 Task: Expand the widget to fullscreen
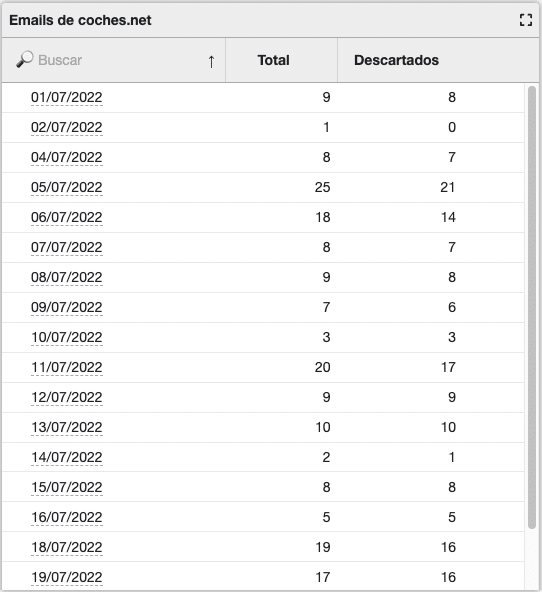[526, 20]
